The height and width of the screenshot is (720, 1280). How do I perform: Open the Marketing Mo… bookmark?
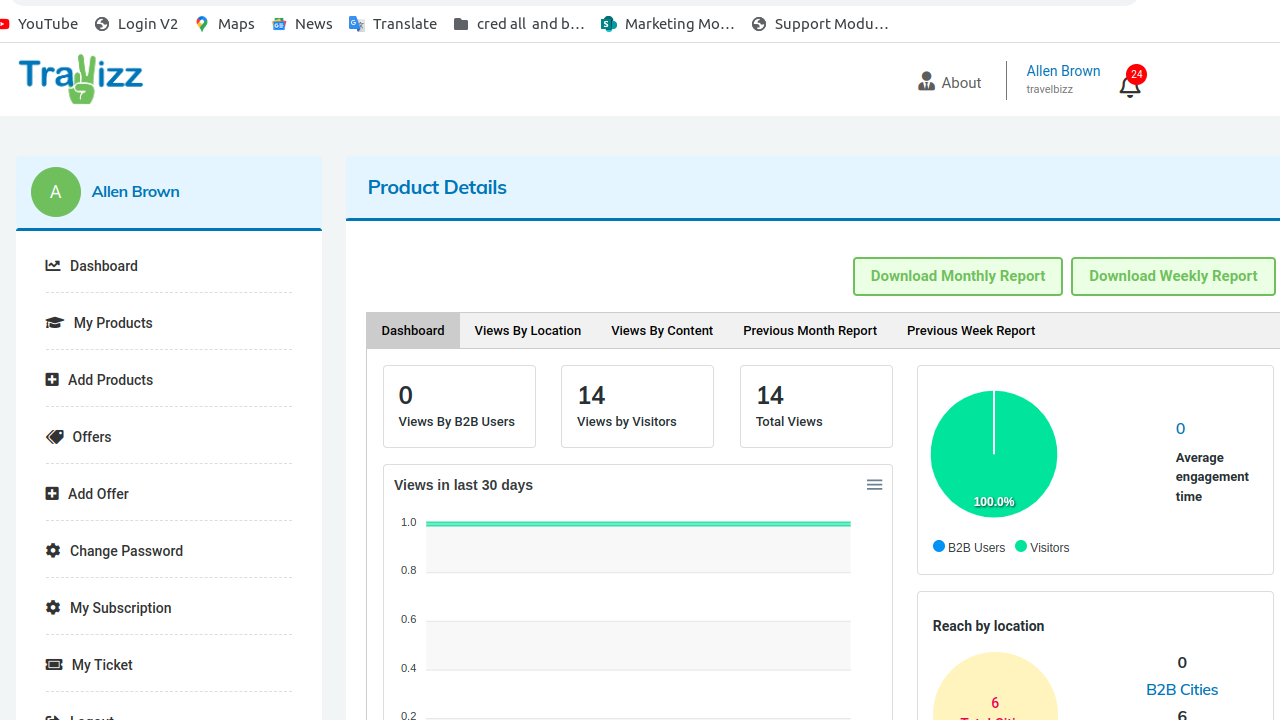tap(668, 24)
